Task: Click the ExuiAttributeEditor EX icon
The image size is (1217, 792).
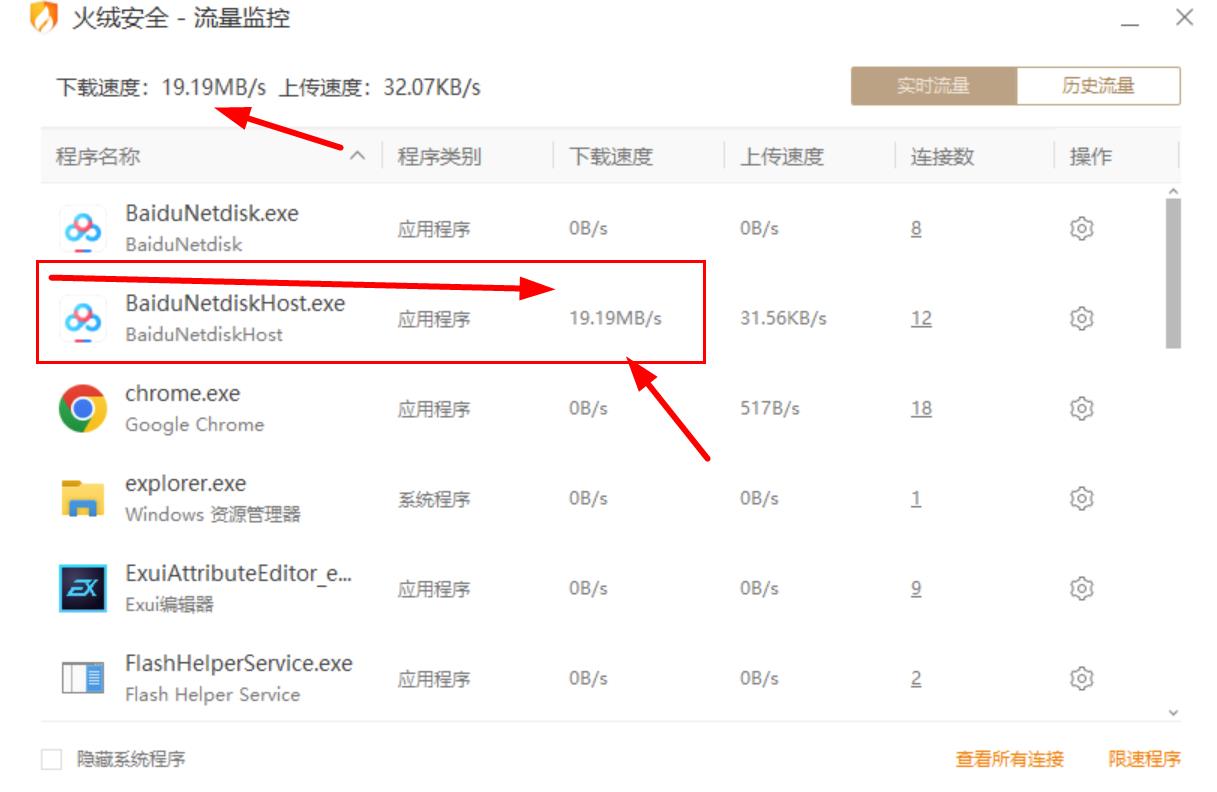Action: [83, 588]
